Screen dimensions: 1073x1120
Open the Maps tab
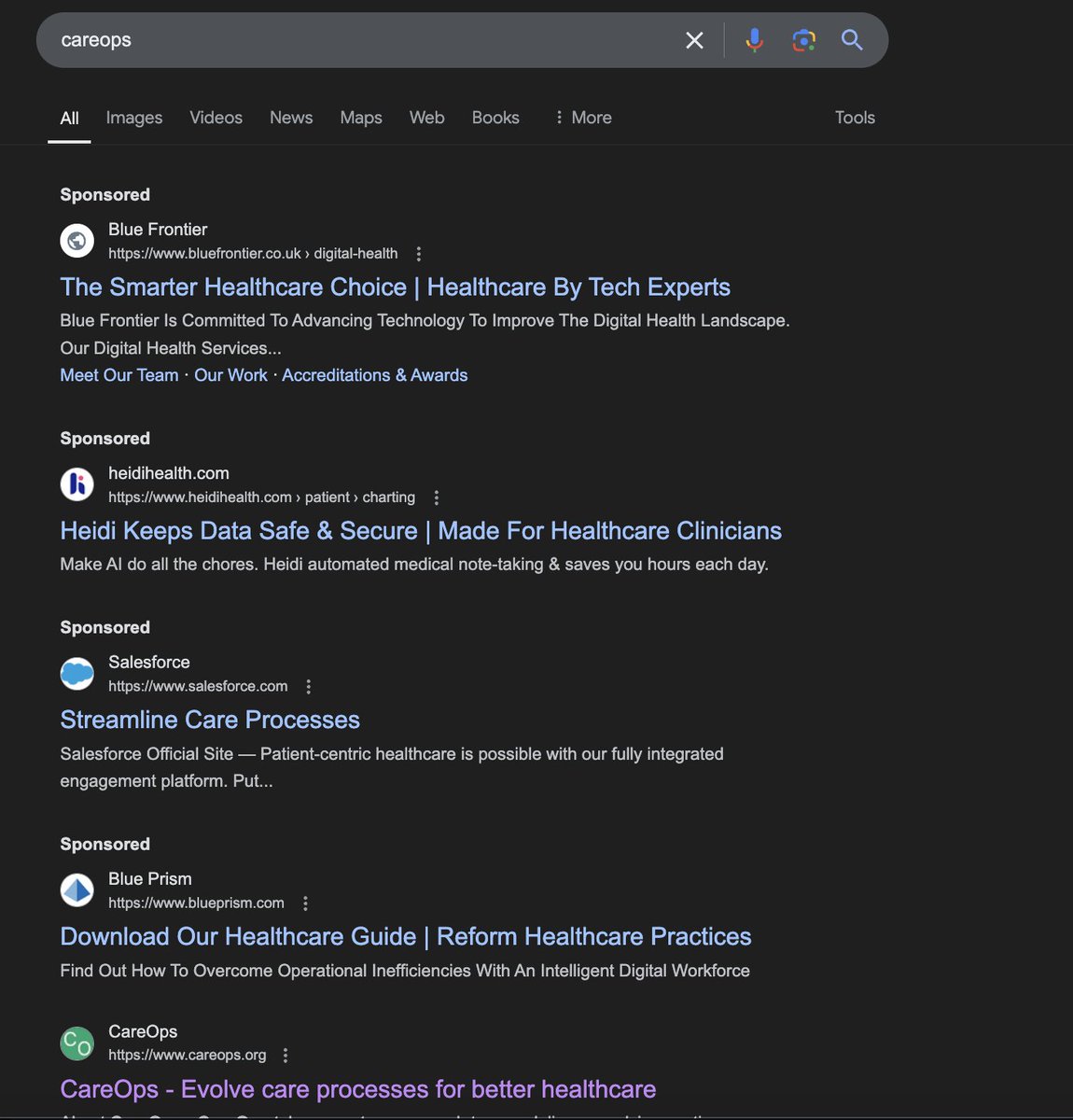click(x=361, y=118)
